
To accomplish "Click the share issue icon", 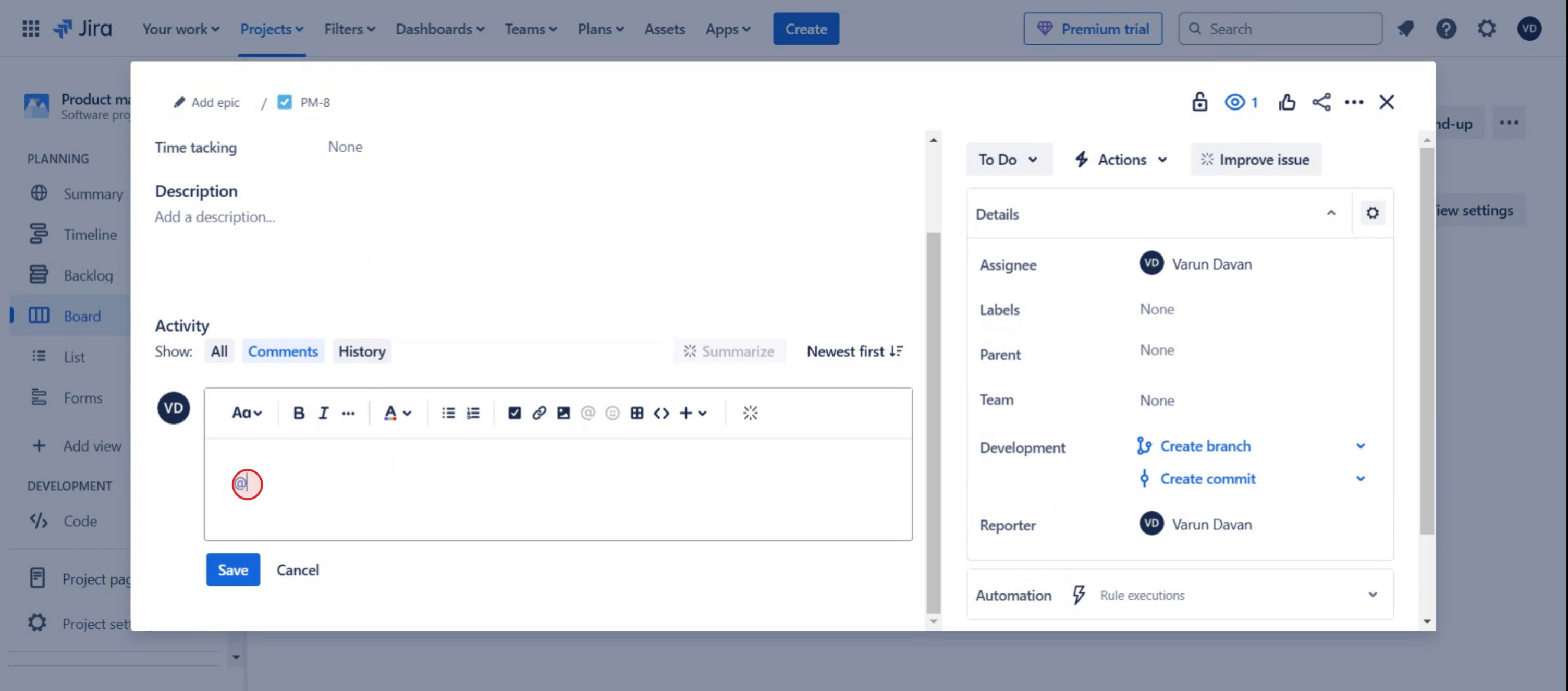I will click(x=1321, y=102).
